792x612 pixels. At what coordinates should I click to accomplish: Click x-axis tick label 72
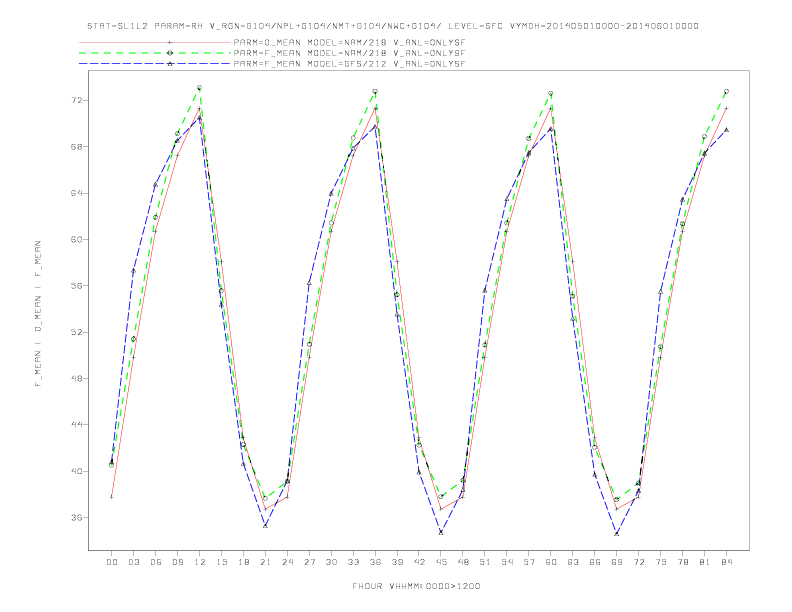point(639,562)
